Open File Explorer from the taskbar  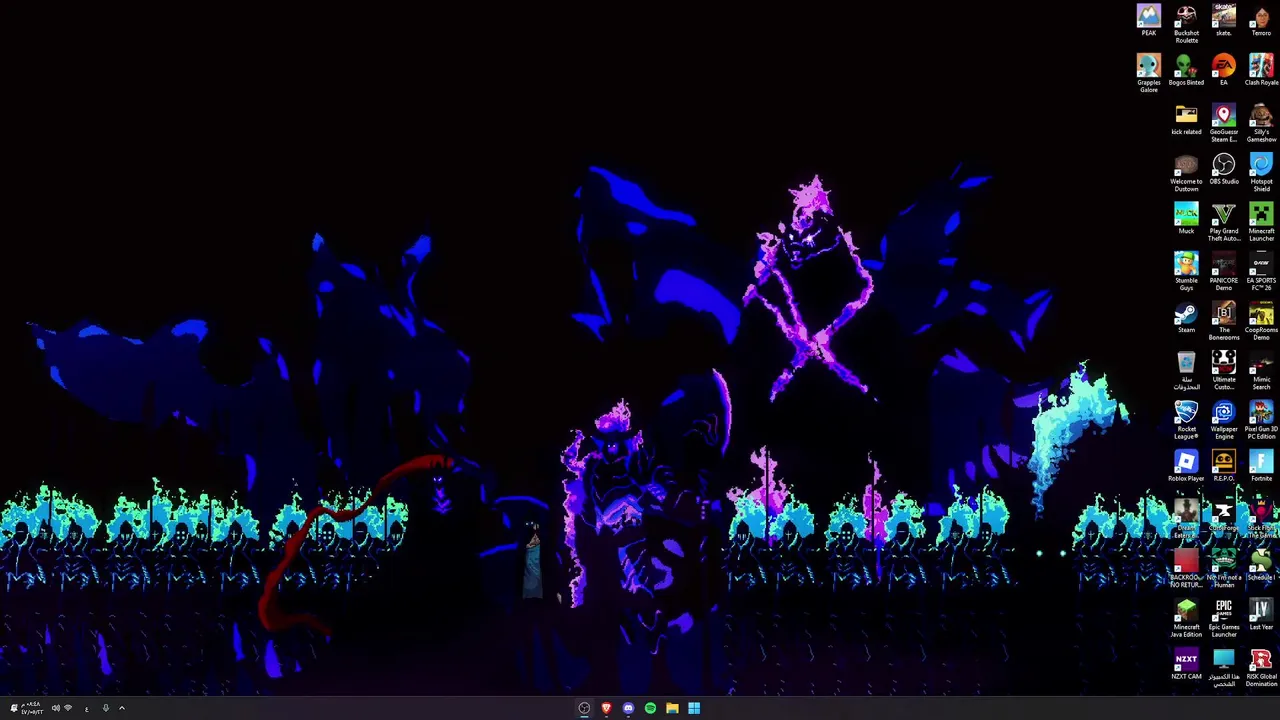pos(672,708)
